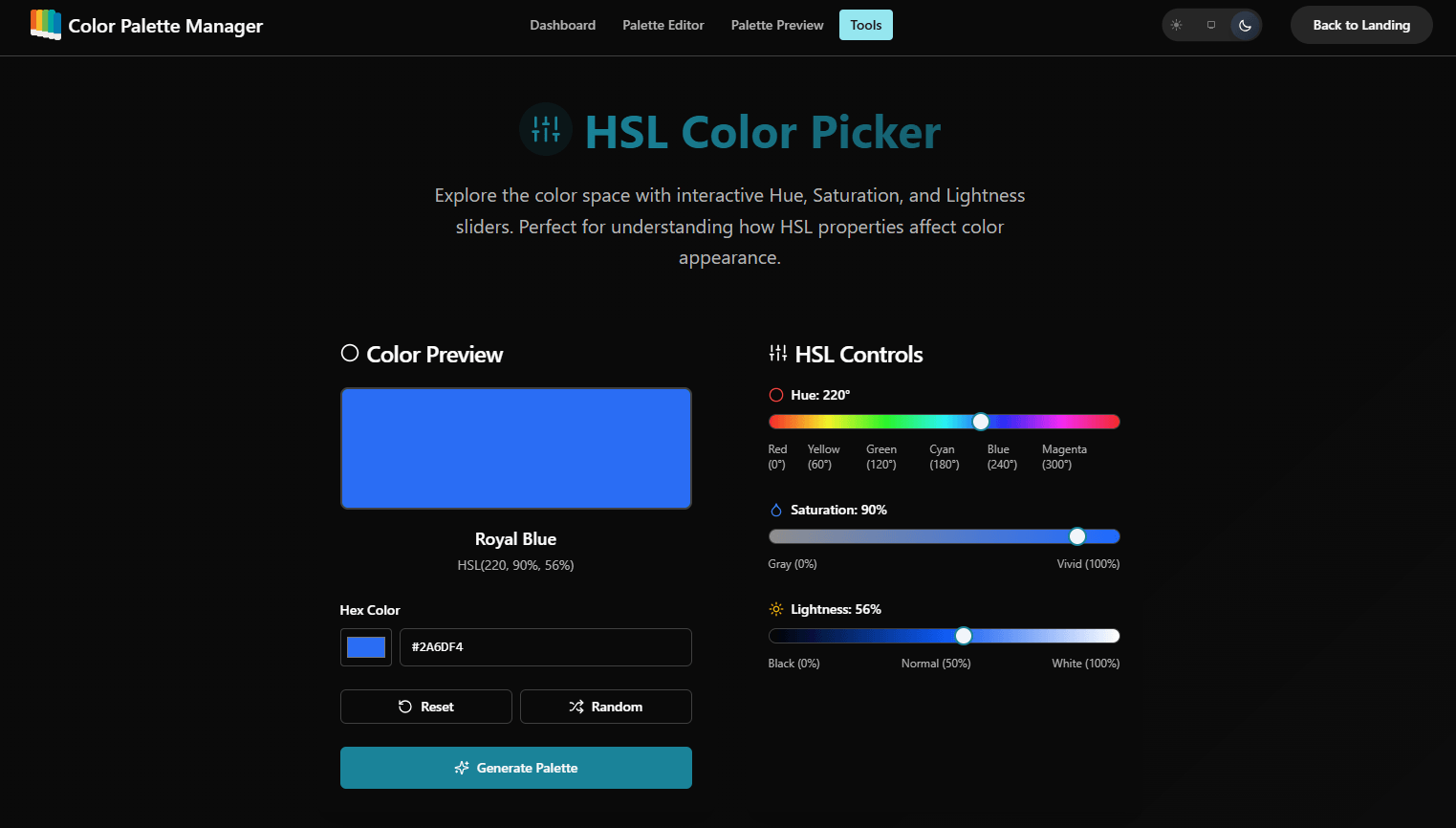Open the blue hex color swatch picker
The width and height of the screenshot is (1456, 828).
click(x=366, y=647)
